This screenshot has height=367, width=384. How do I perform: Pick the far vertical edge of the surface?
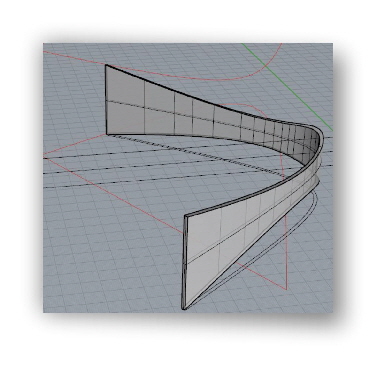(x=106, y=99)
